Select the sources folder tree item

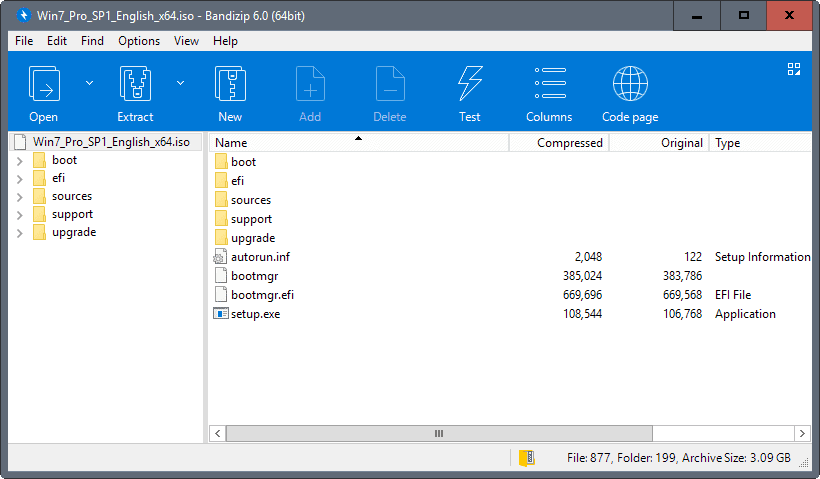pyautogui.click(x=72, y=196)
